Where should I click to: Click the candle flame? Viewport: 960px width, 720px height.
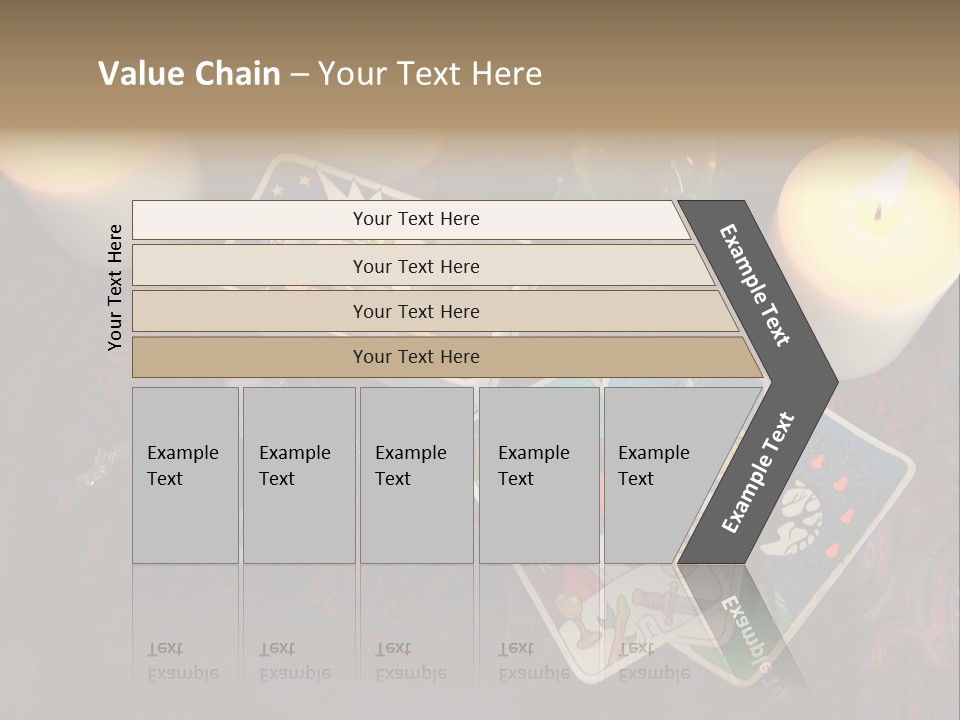coord(878,210)
